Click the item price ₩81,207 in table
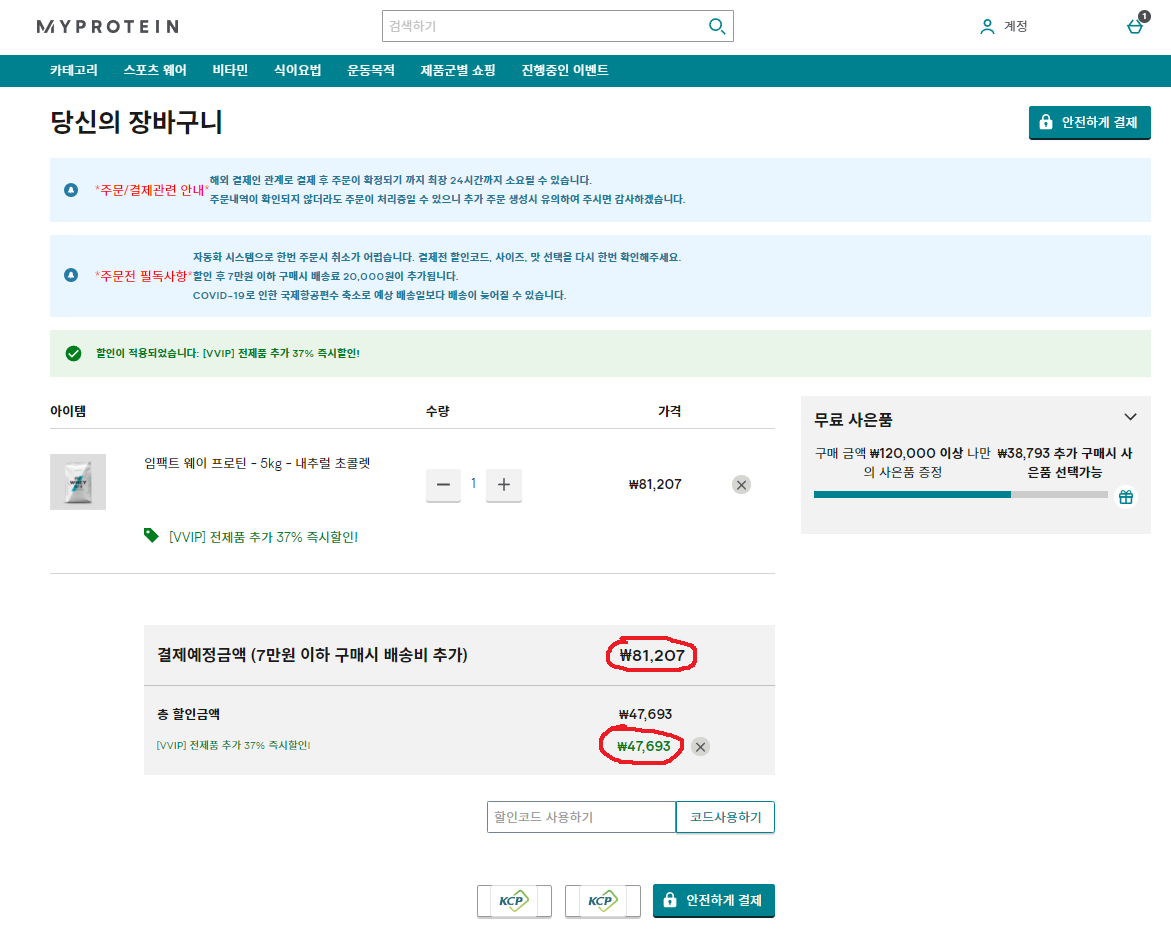1171x931 pixels. (x=655, y=485)
